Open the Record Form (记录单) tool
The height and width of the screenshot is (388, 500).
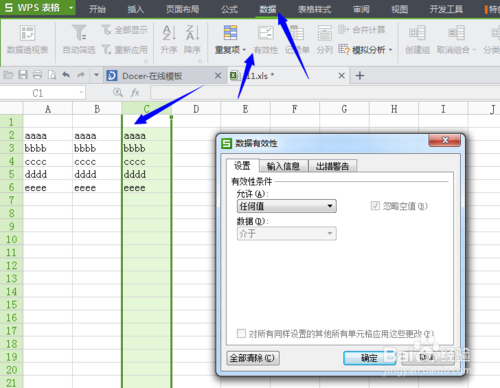coord(297,39)
